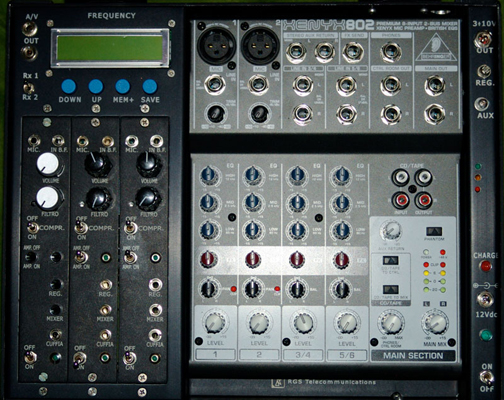504x400 pixels.
Task: Click the PHONES jack on the Xenyx mixer
Action: [x=391, y=52]
